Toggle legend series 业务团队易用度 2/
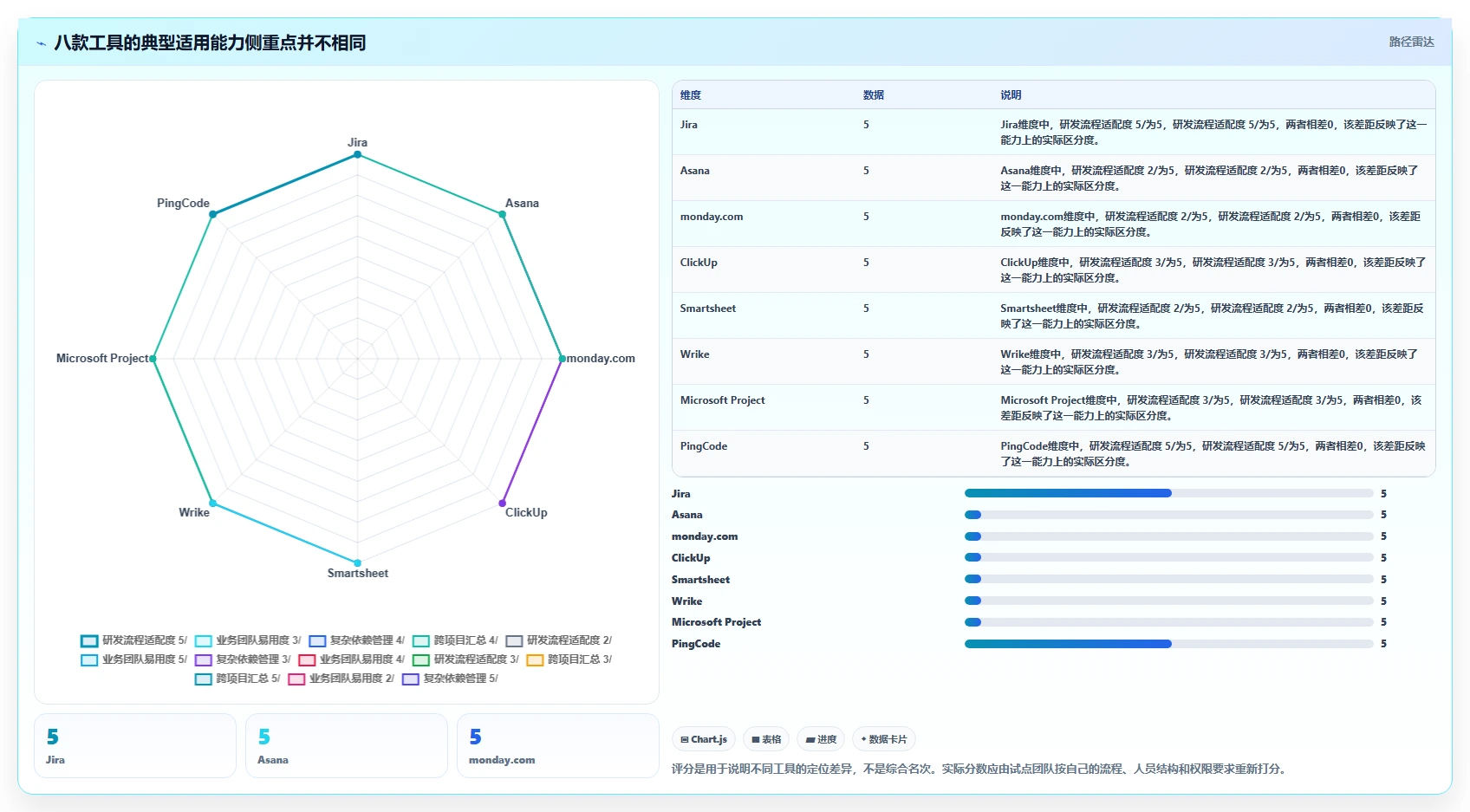Image resolution: width=1470 pixels, height=812 pixels. (341, 679)
